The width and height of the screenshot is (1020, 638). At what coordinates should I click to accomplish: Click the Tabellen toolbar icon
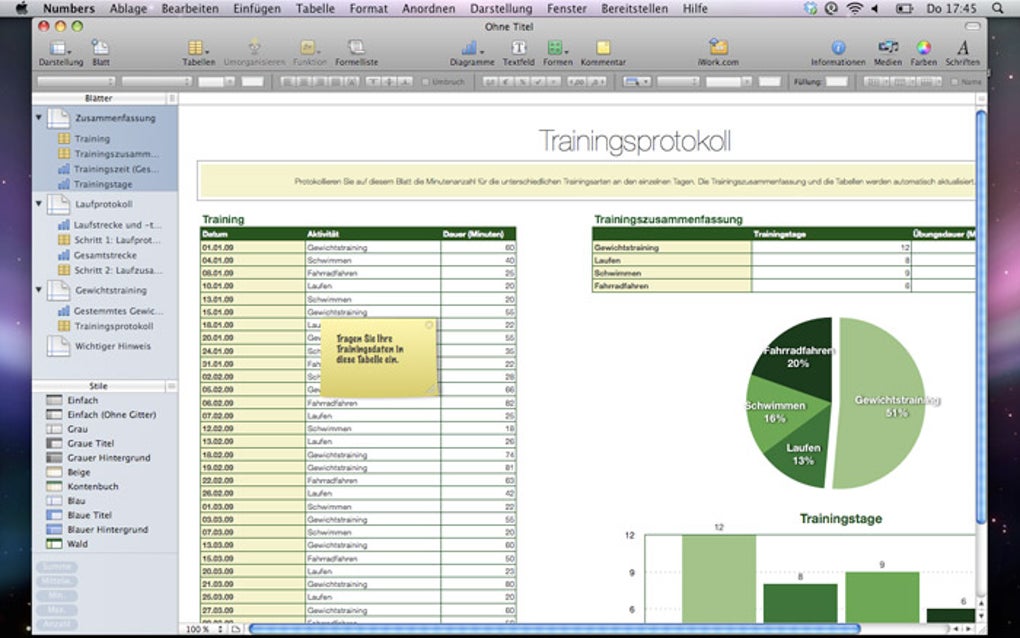coord(198,48)
